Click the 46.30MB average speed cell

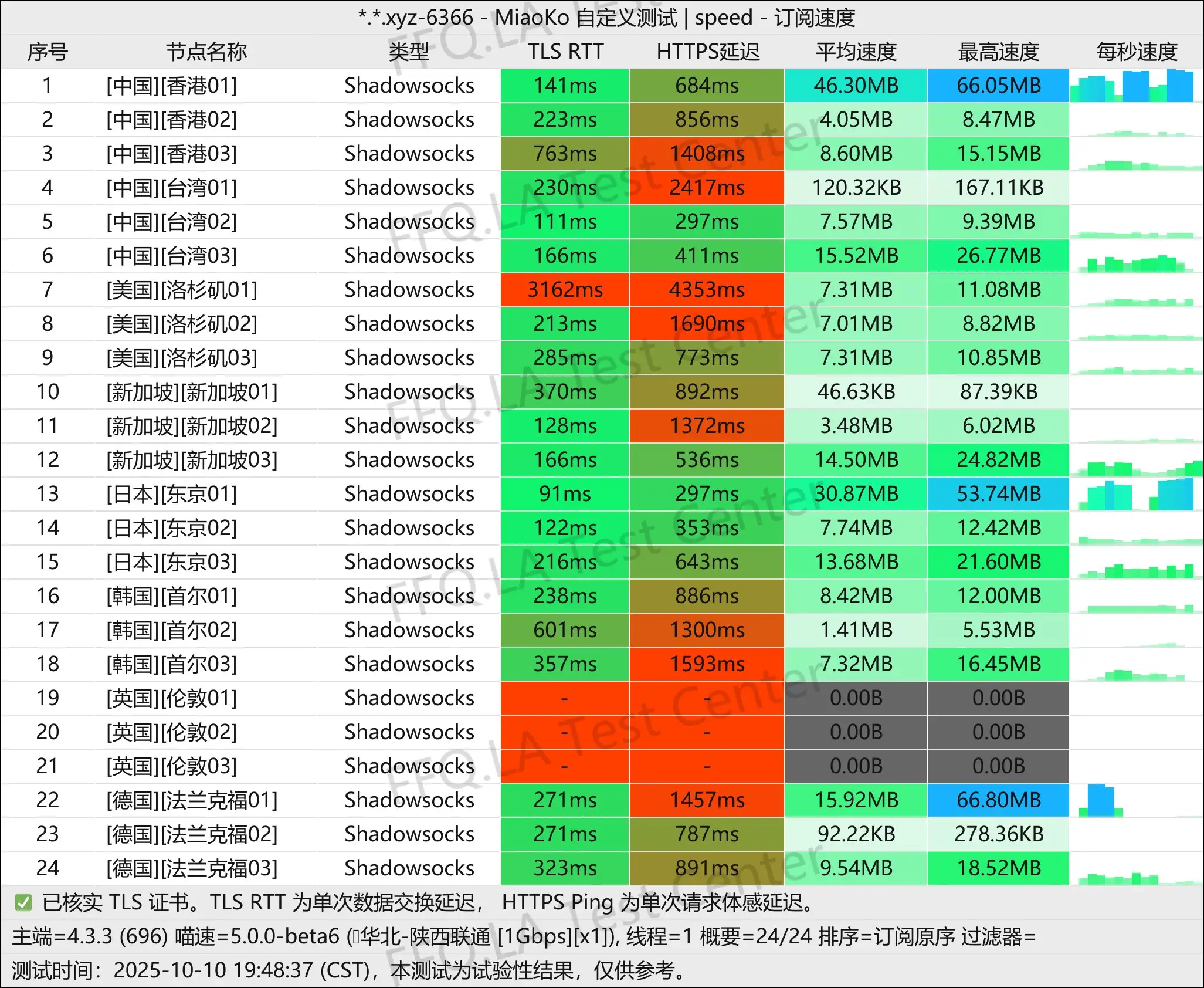(856, 86)
